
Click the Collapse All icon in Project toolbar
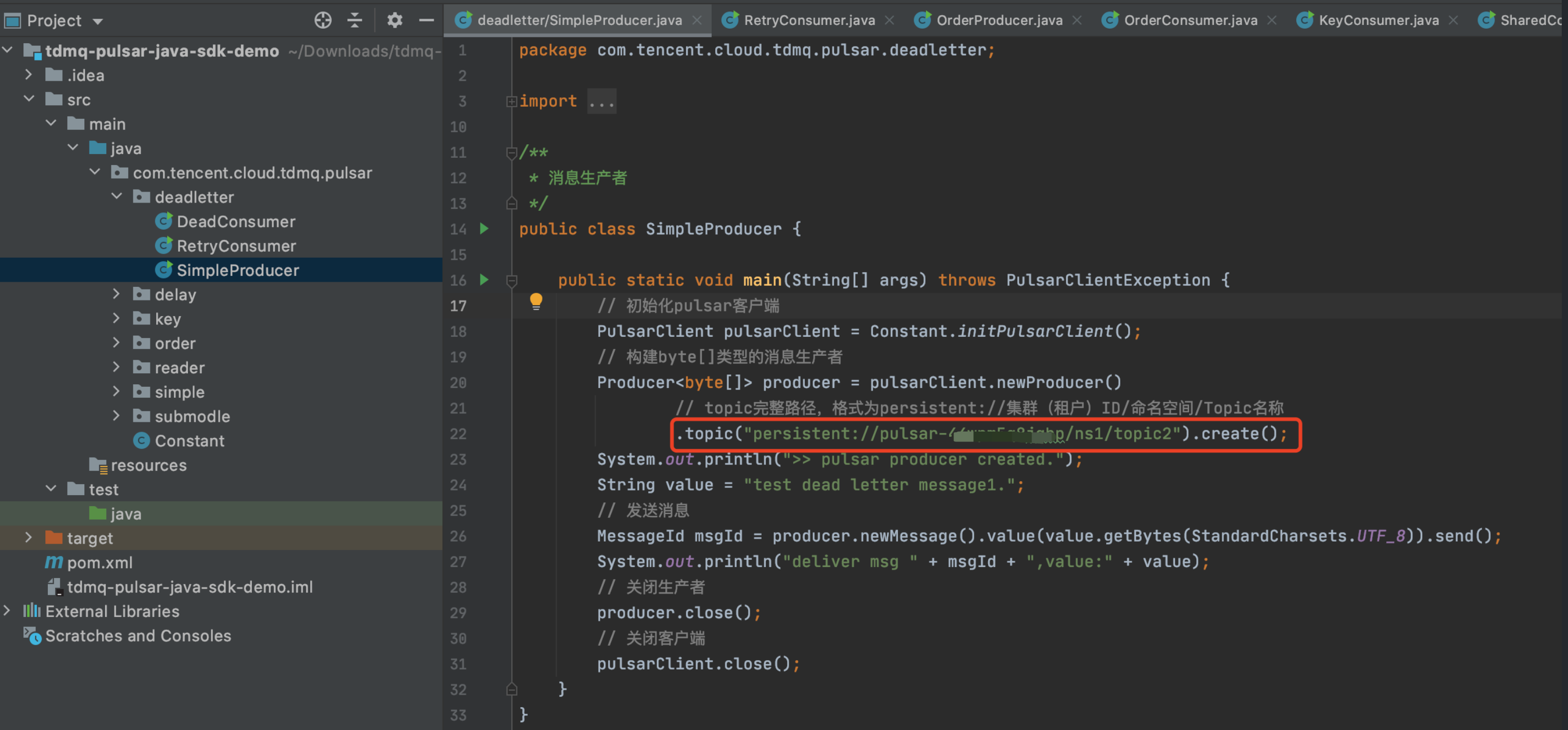click(355, 20)
